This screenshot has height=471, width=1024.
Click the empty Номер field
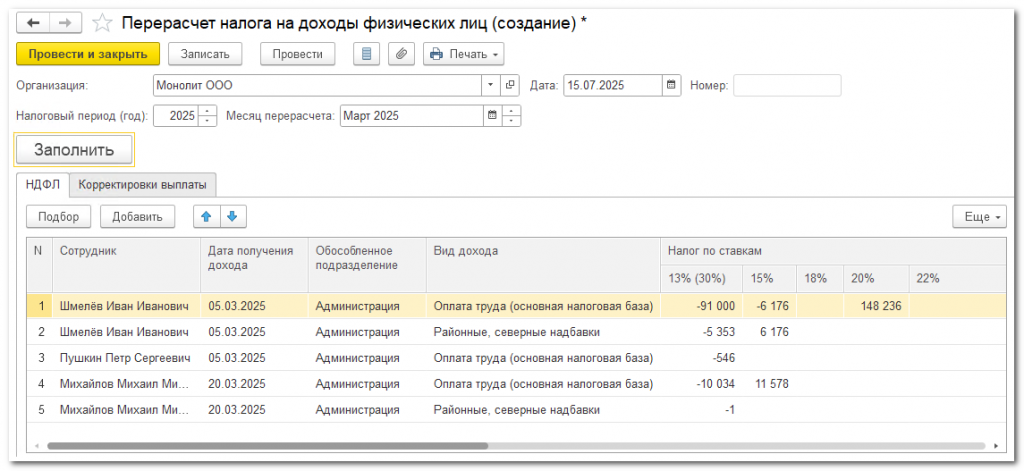pyautogui.click(x=787, y=86)
